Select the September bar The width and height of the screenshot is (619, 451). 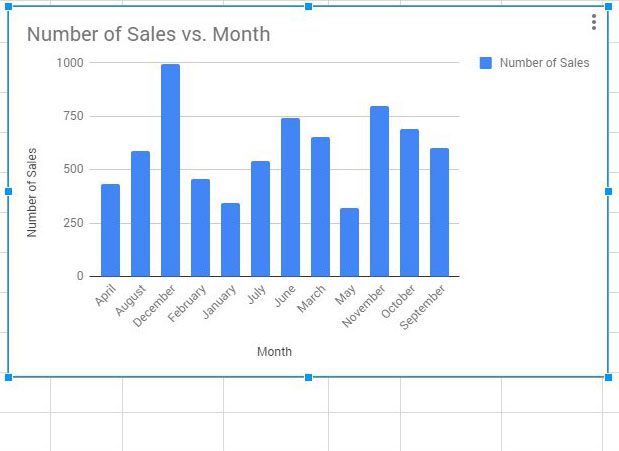pyautogui.click(x=439, y=212)
